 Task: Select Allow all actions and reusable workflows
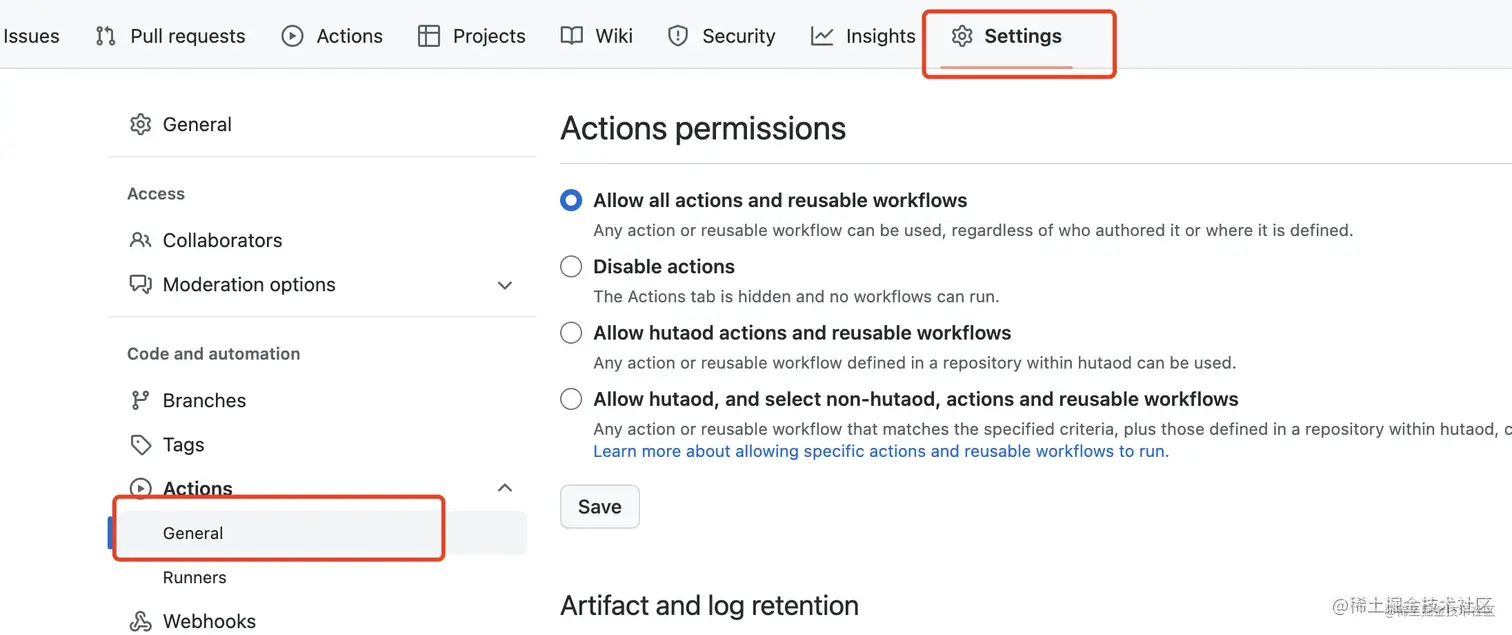(x=571, y=200)
